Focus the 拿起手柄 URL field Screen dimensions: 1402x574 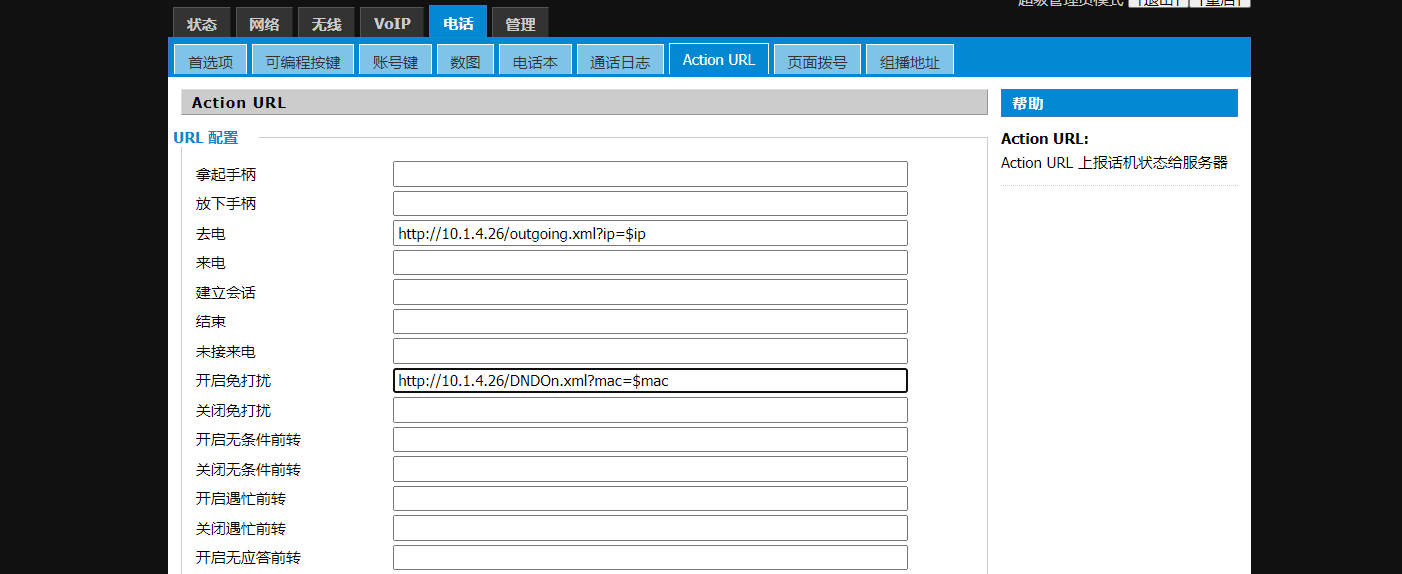650,174
